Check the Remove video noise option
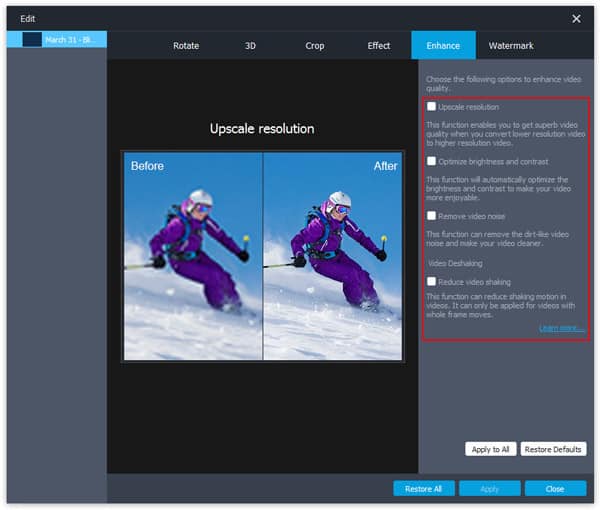 (x=432, y=215)
